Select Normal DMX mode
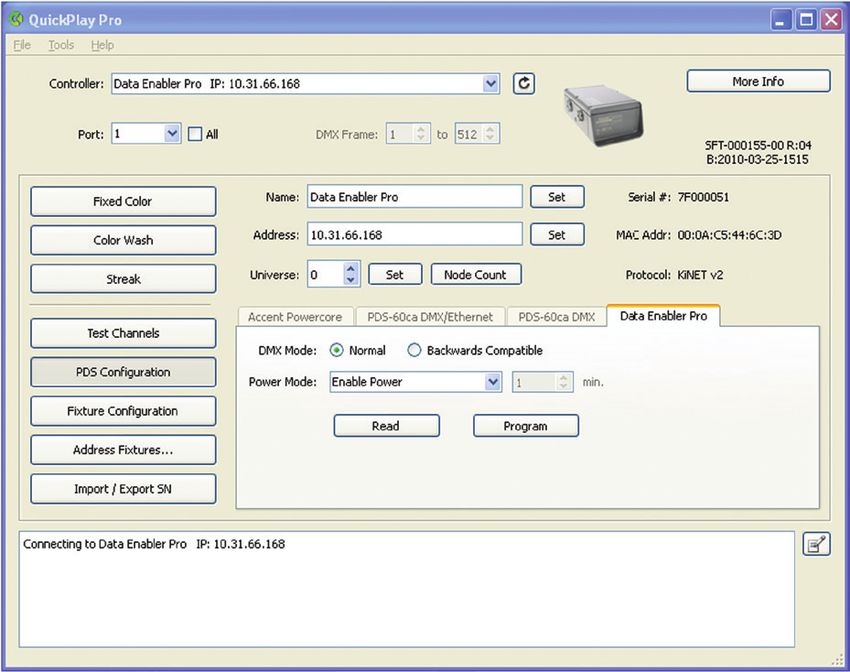 tap(337, 350)
